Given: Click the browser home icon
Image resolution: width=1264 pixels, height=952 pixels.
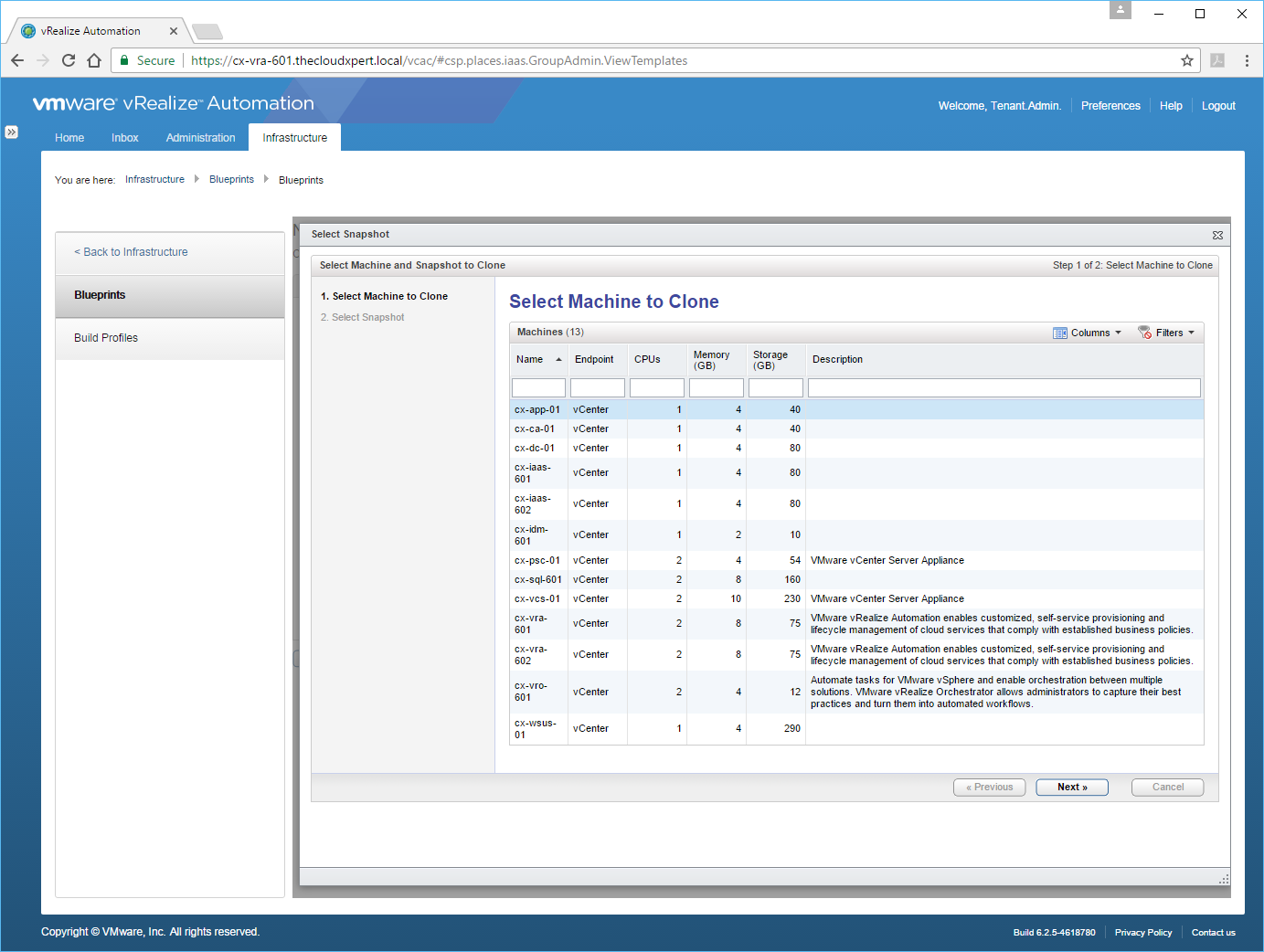Looking at the screenshot, I should tap(94, 60).
